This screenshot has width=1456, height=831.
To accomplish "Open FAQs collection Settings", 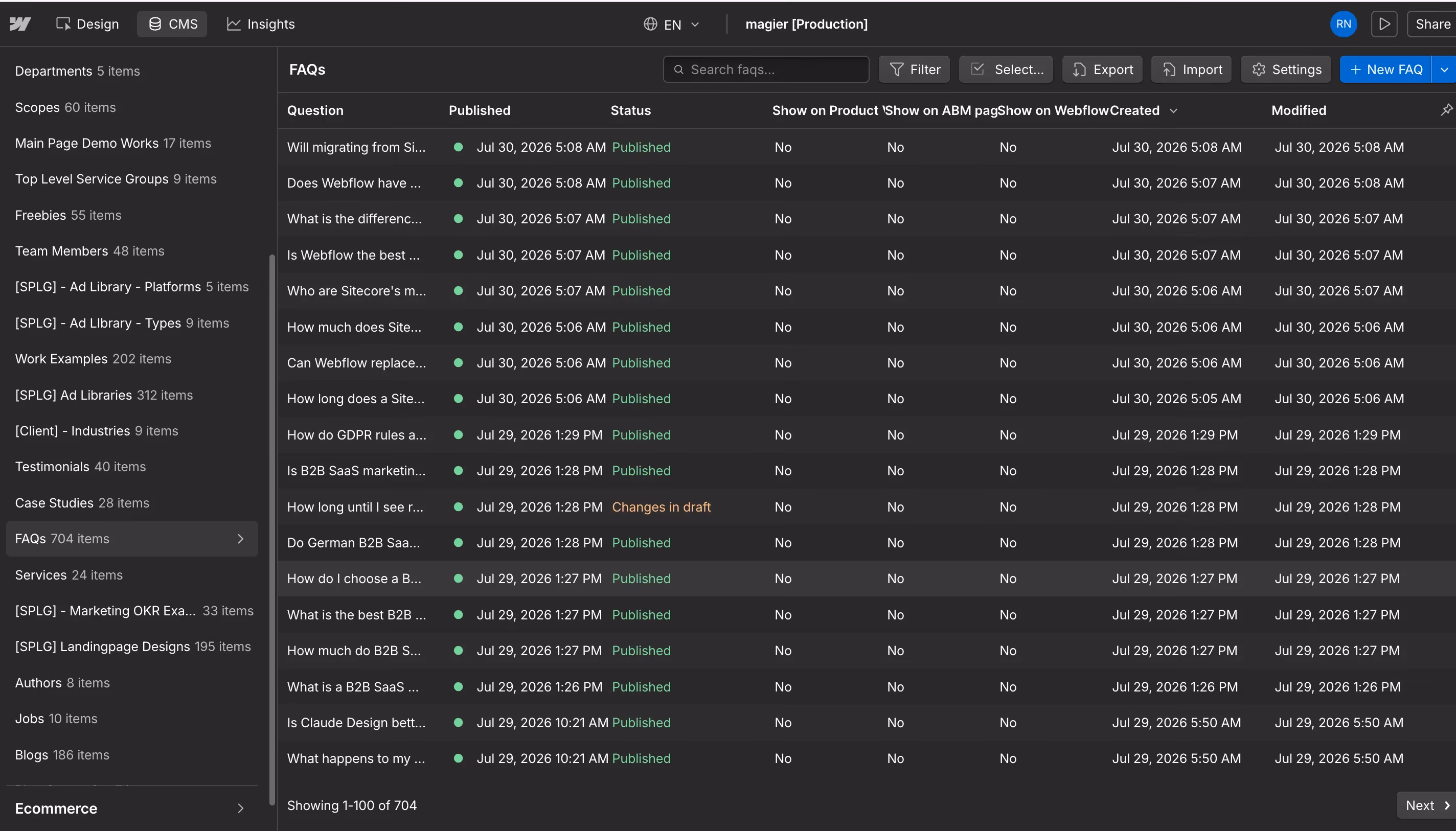I will point(1286,70).
